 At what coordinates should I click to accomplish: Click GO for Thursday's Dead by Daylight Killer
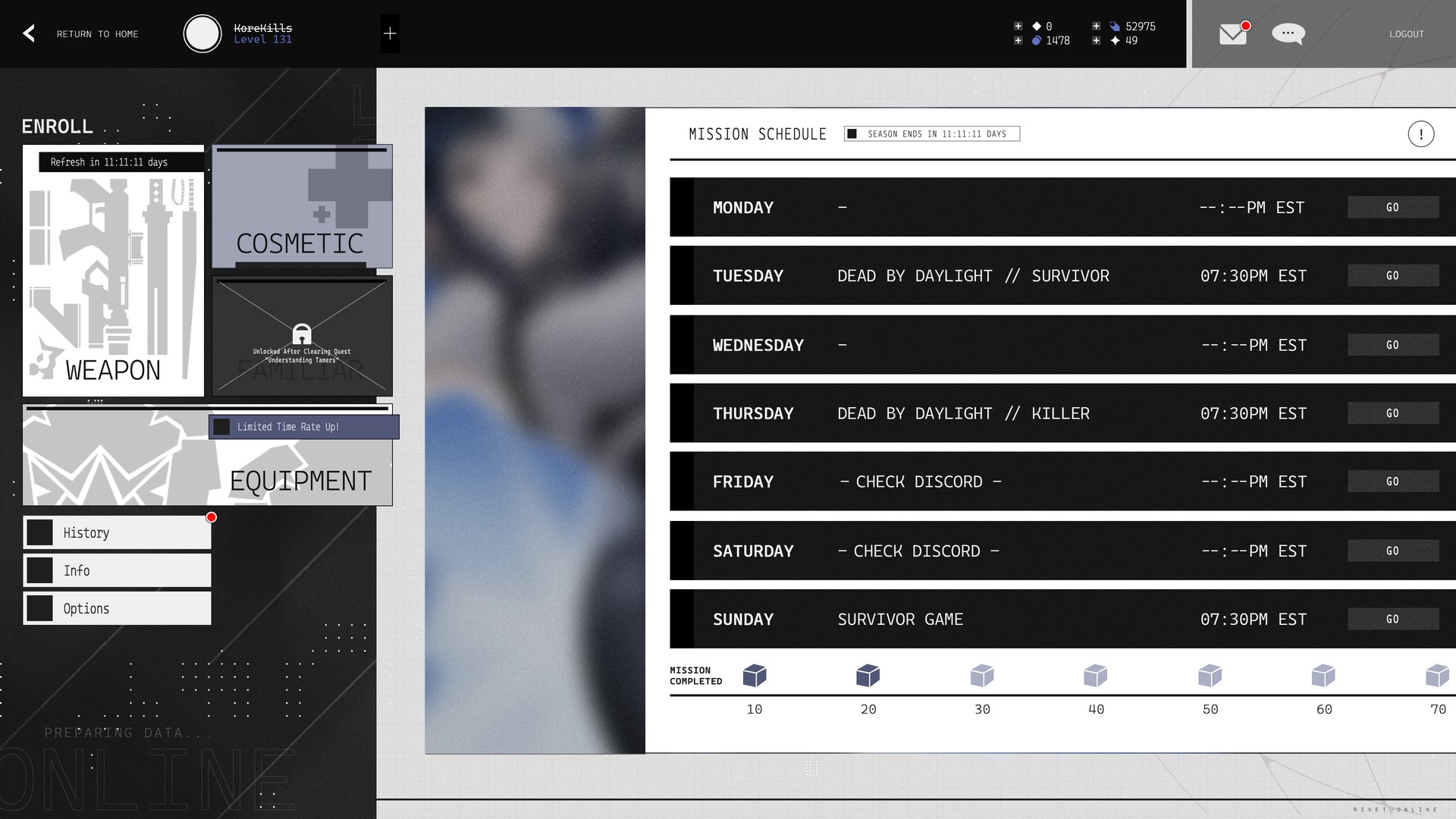(x=1393, y=413)
